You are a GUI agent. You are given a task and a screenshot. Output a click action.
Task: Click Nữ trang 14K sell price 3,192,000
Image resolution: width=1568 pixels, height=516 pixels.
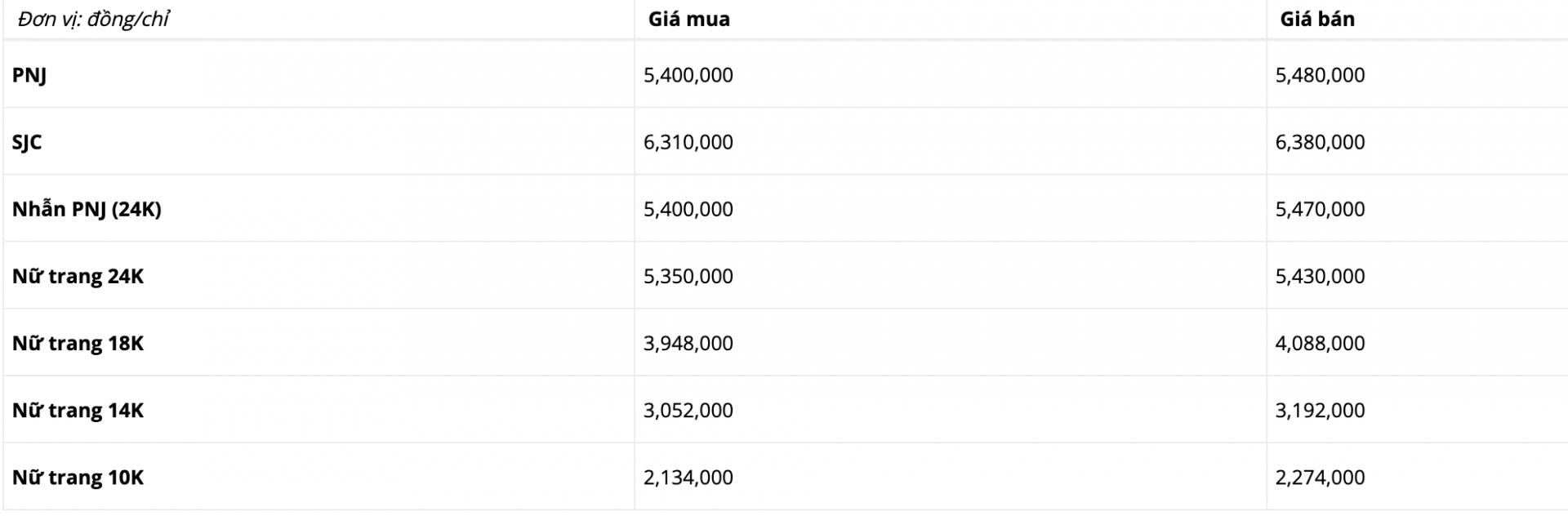tap(1320, 410)
